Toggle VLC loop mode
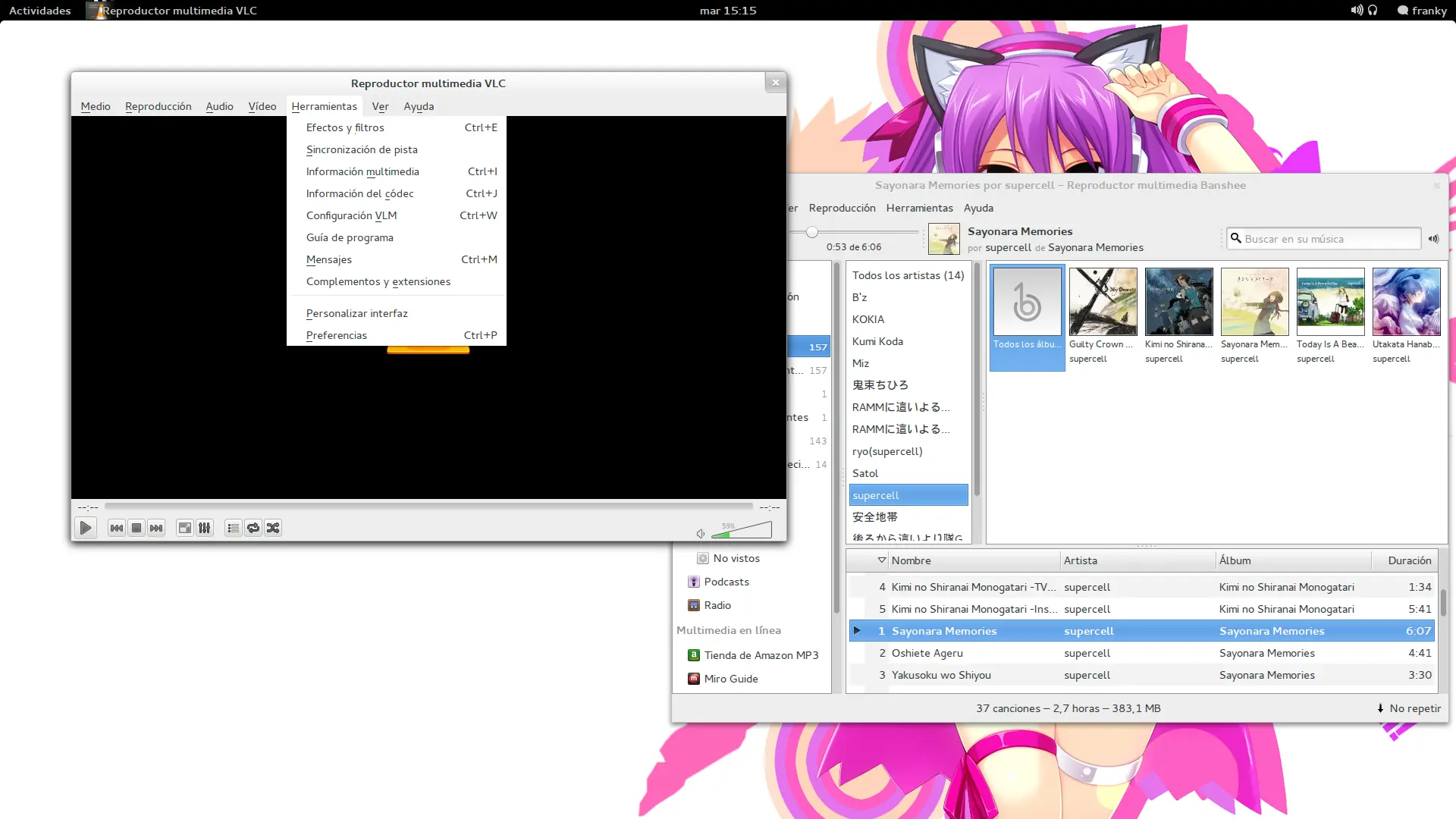This screenshot has height=819, width=1456. 253,528
